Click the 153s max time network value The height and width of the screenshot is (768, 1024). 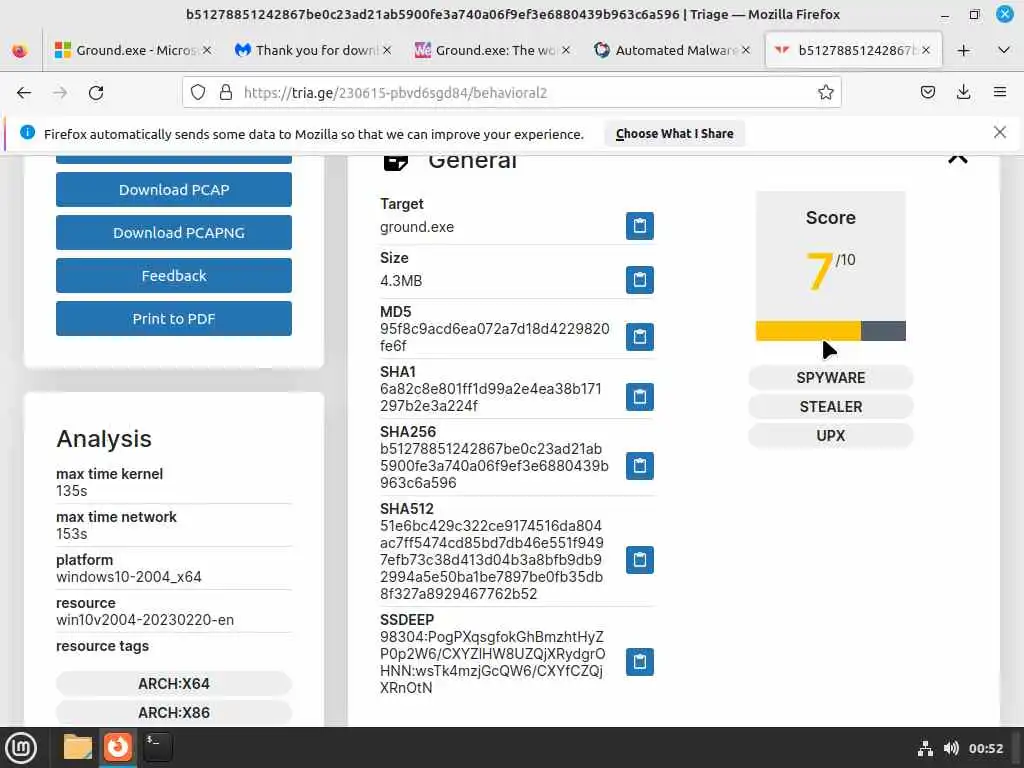click(x=72, y=534)
